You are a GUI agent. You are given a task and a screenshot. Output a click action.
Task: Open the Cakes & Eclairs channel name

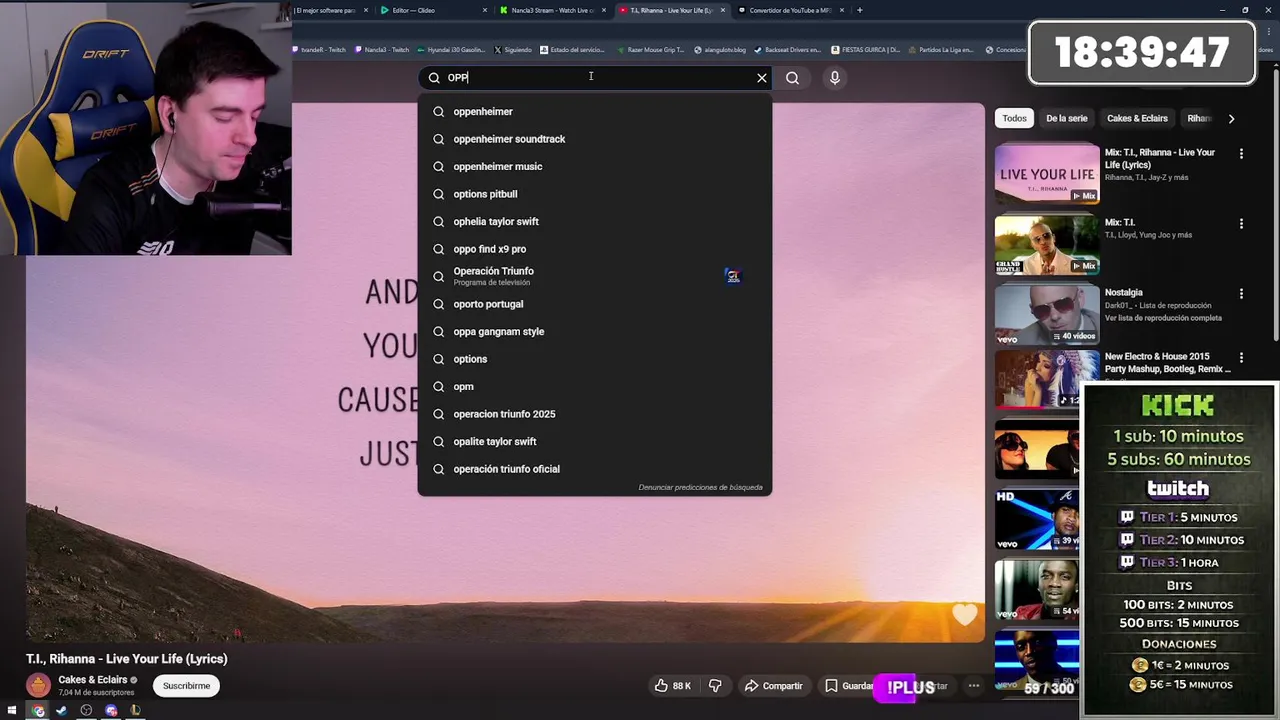(92, 680)
